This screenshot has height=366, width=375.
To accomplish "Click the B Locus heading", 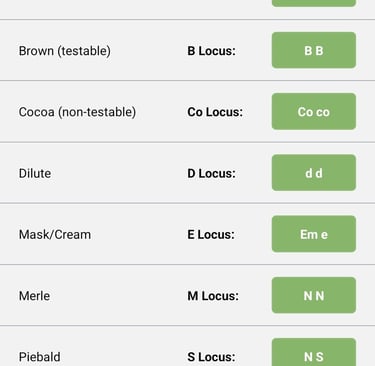I will coord(211,51).
